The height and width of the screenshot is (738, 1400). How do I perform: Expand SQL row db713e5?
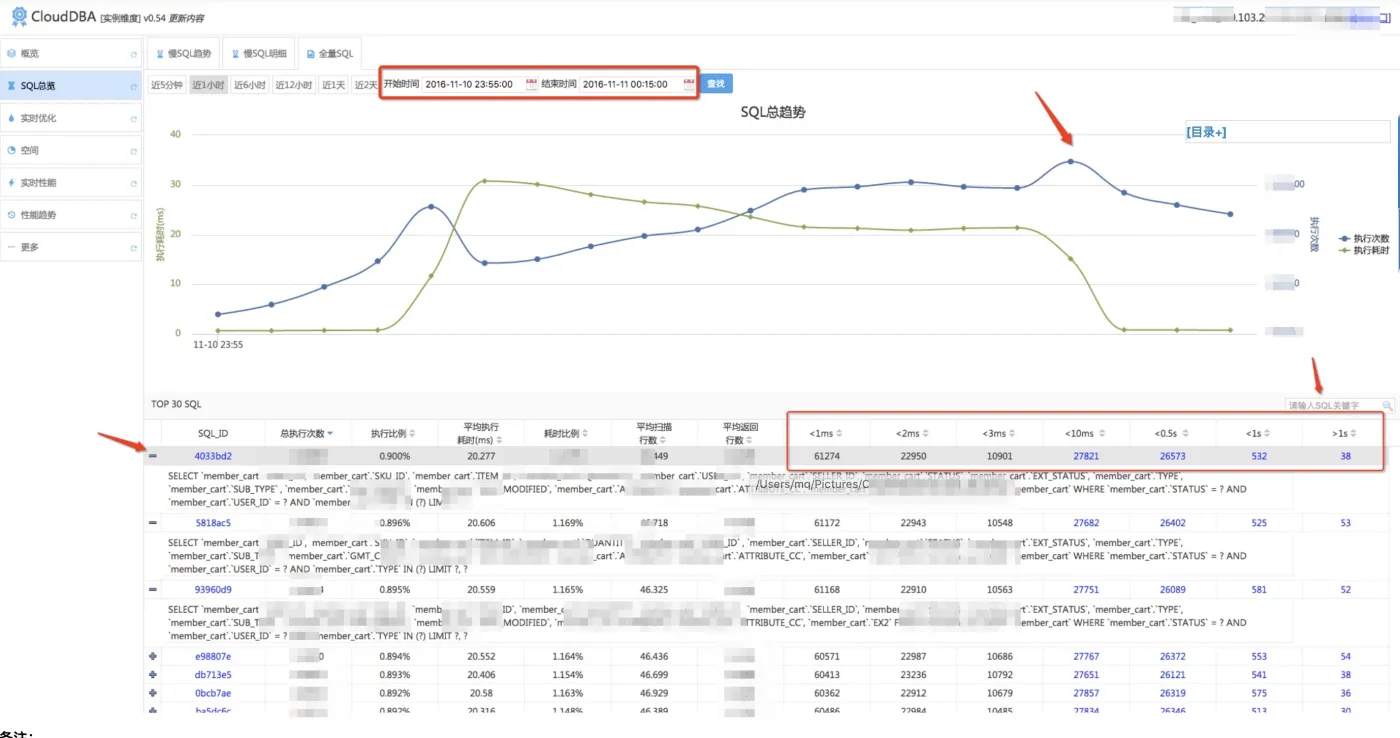pyautogui.click(x=153, y=675)
